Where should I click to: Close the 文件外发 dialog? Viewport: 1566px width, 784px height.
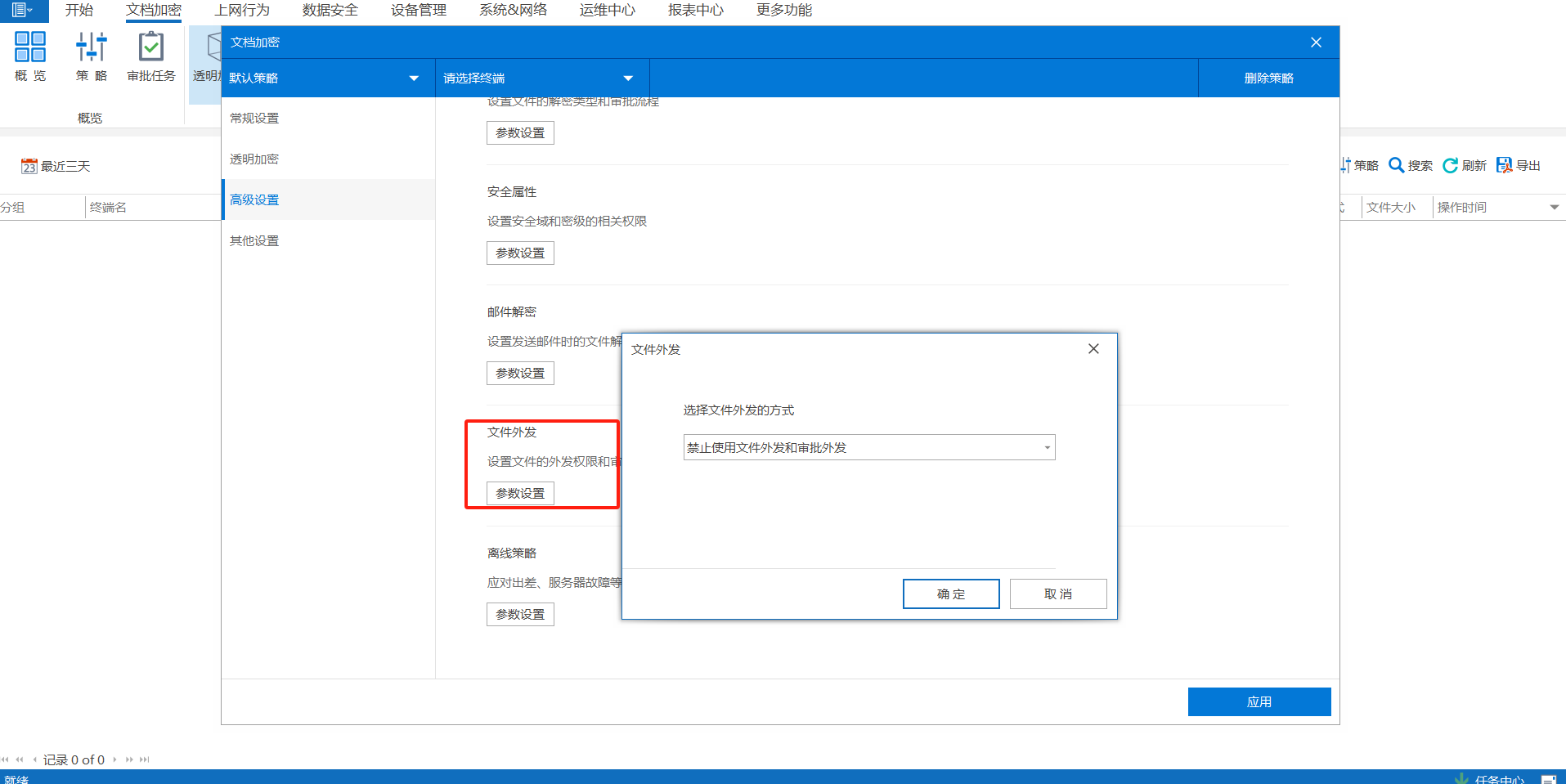(1093, 349)
